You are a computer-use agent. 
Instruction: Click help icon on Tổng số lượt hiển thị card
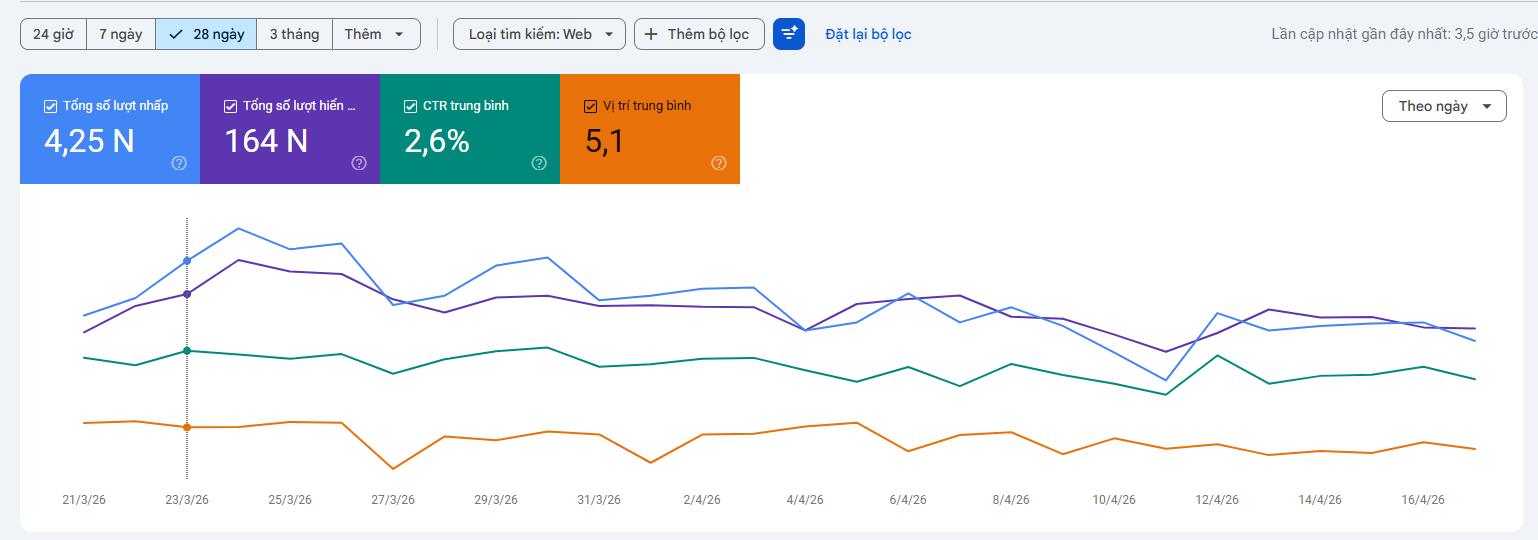coord(359,164)
